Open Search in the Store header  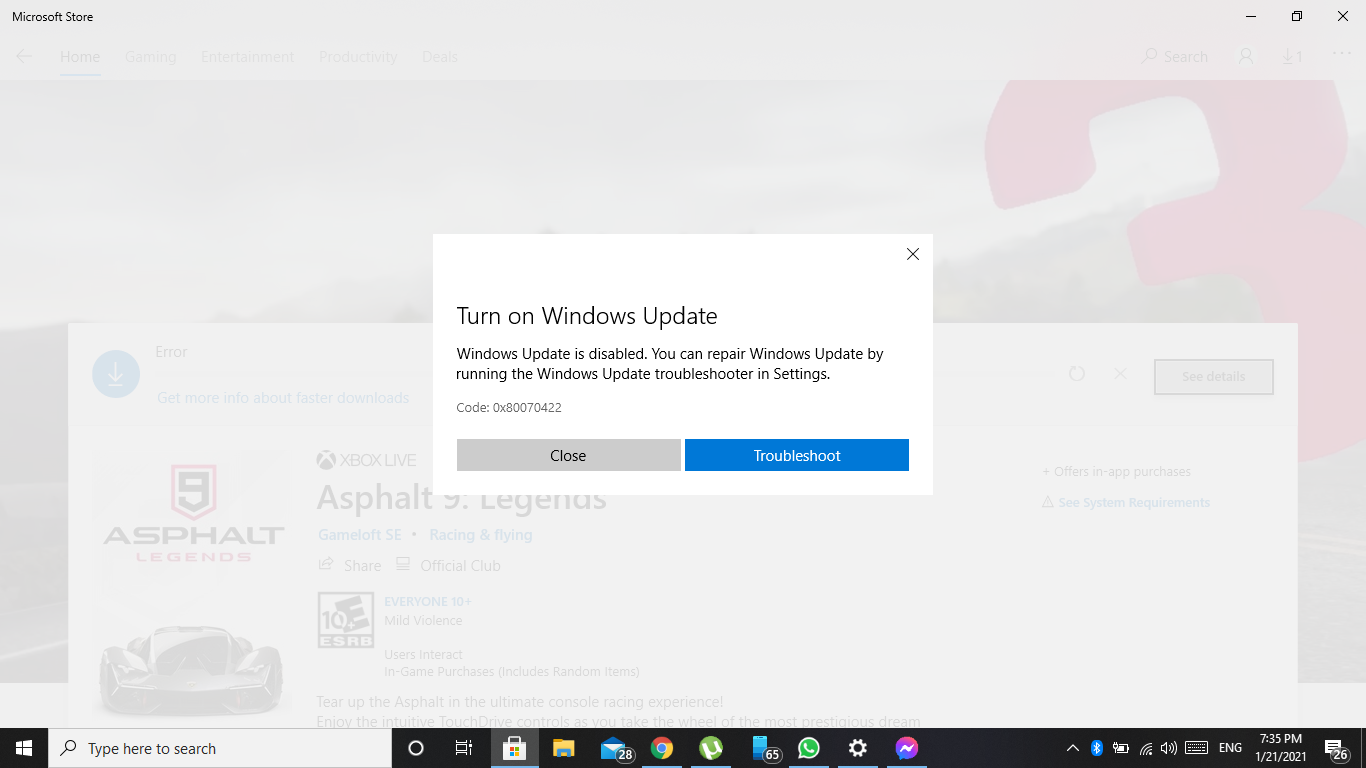[x=1175, y=57]
